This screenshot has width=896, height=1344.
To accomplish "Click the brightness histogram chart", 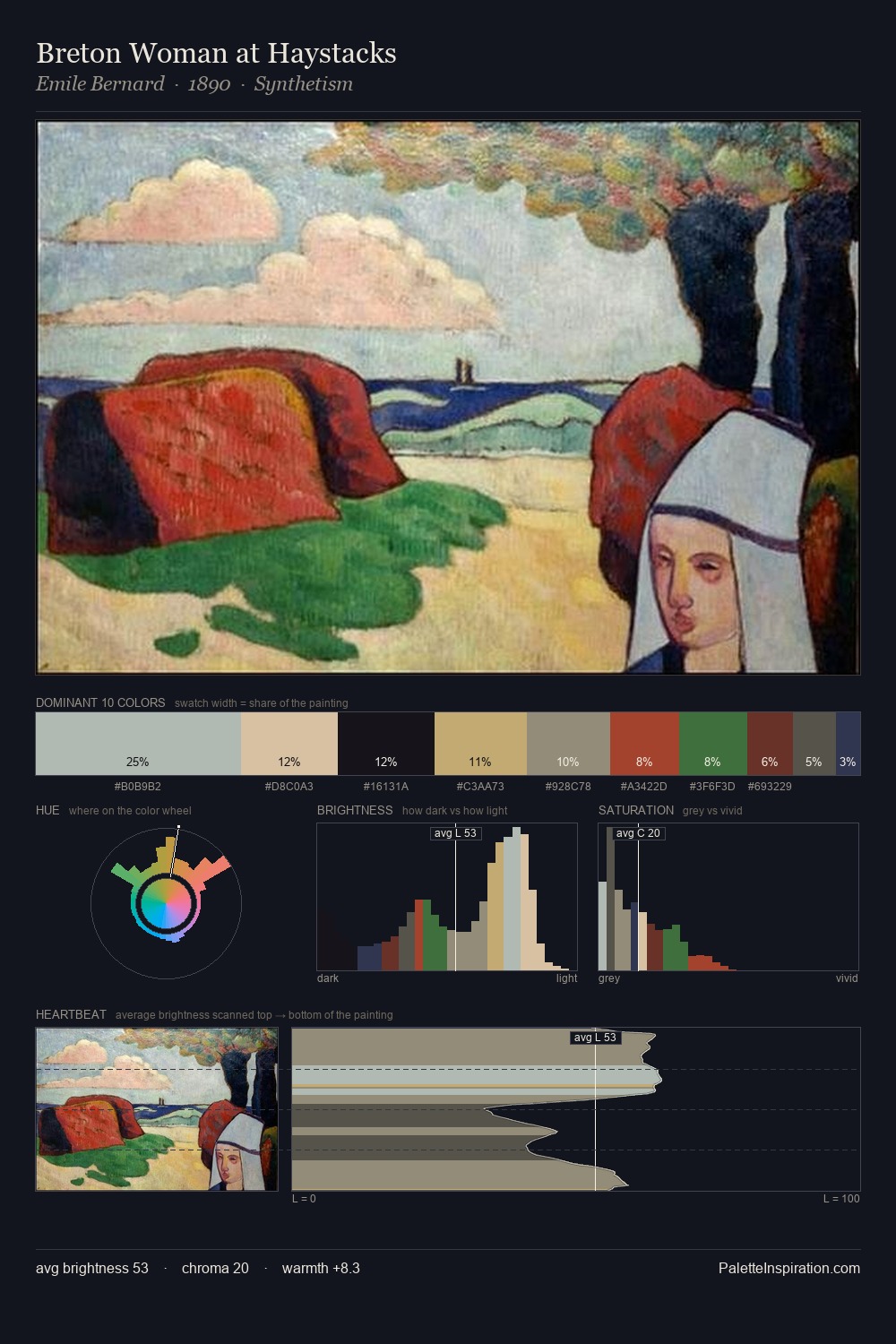I will pos(447,897).
